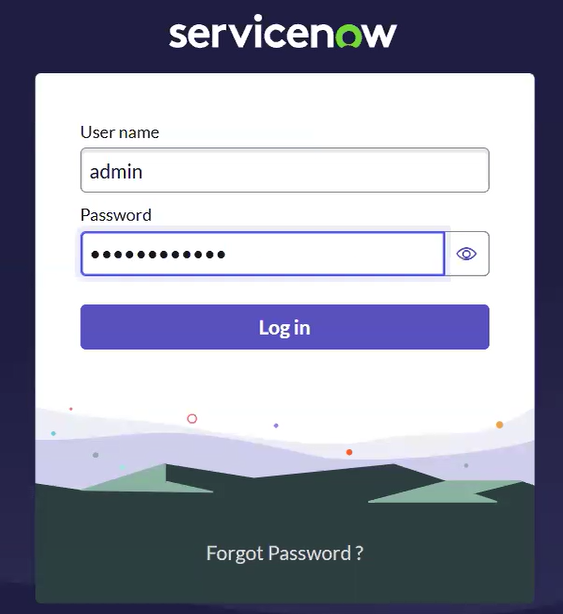Click the gray dot on the right slope
The width and height of the screenshot is (563, 614).
pyautogui.click(x=466, y=466)
